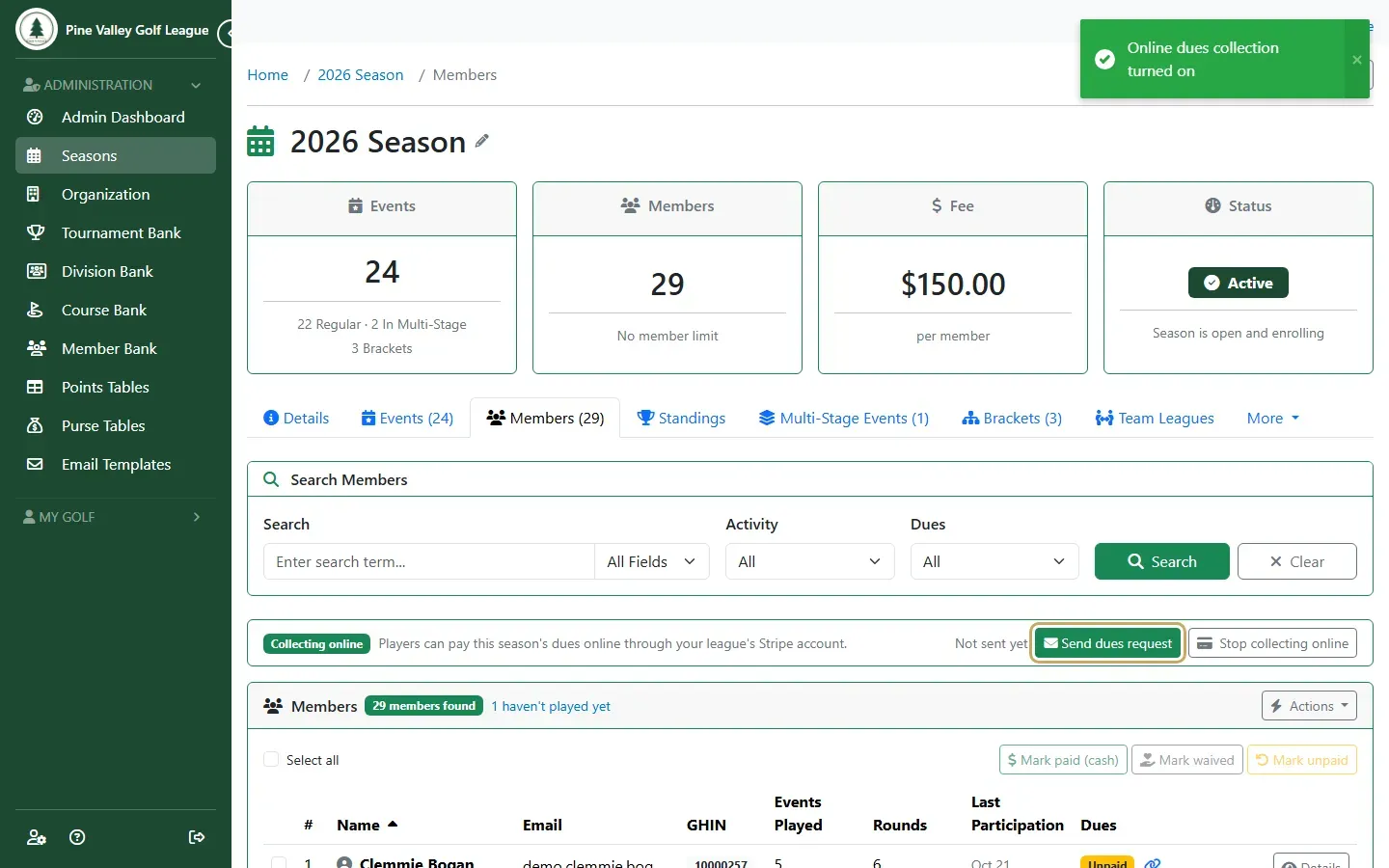The height and width of the screenshot is (868, 1389).
Task: Tick the checkbox for Clemmie Bogan row
Action: (x=279, y=863)
